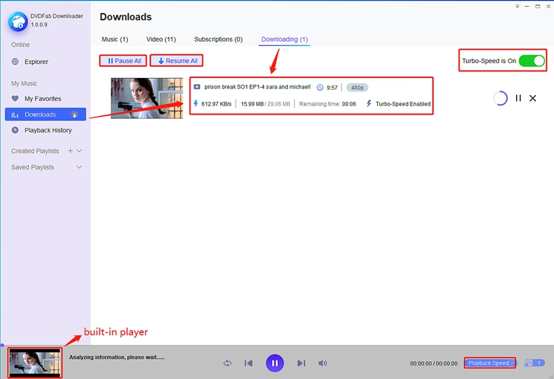Mute audio with the speaker icon
Image resolution: width=554 pixels, height=379 pixels.
click(322, 363)
